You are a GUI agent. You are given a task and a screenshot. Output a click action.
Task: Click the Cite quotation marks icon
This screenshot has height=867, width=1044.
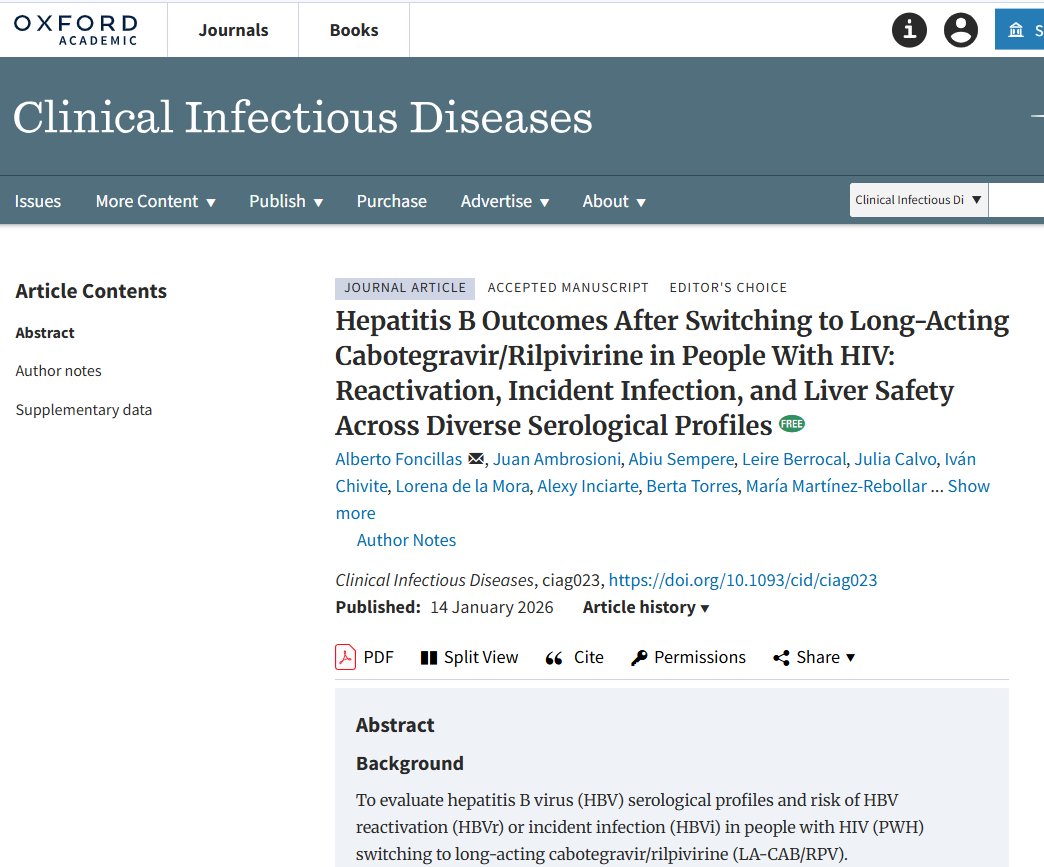pos(554,659)
